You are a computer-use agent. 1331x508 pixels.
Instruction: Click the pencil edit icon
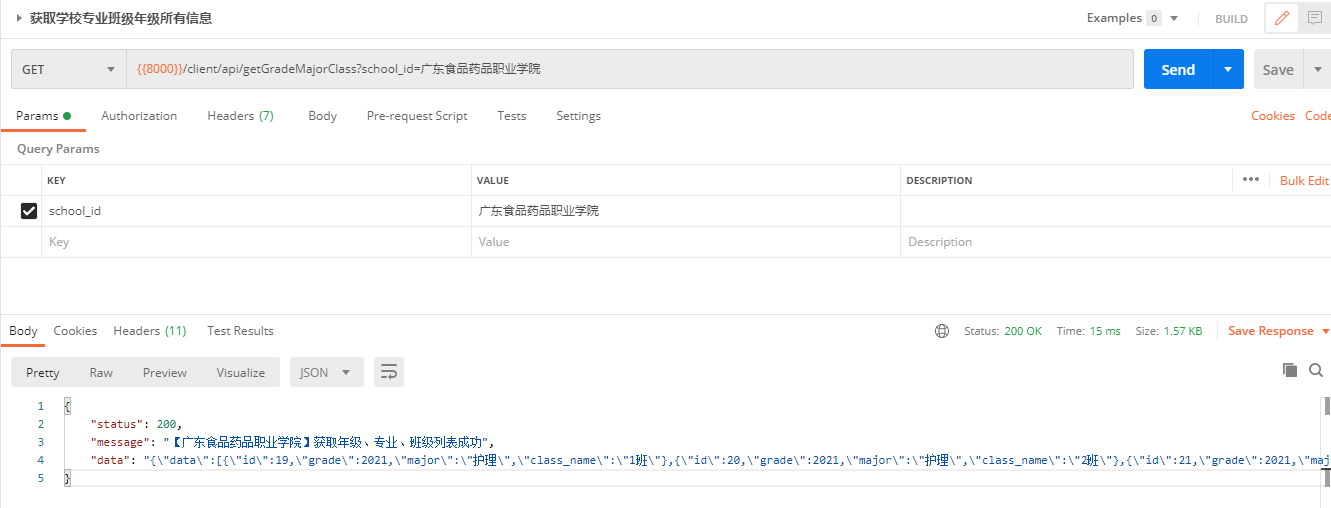pos(1281,18)
